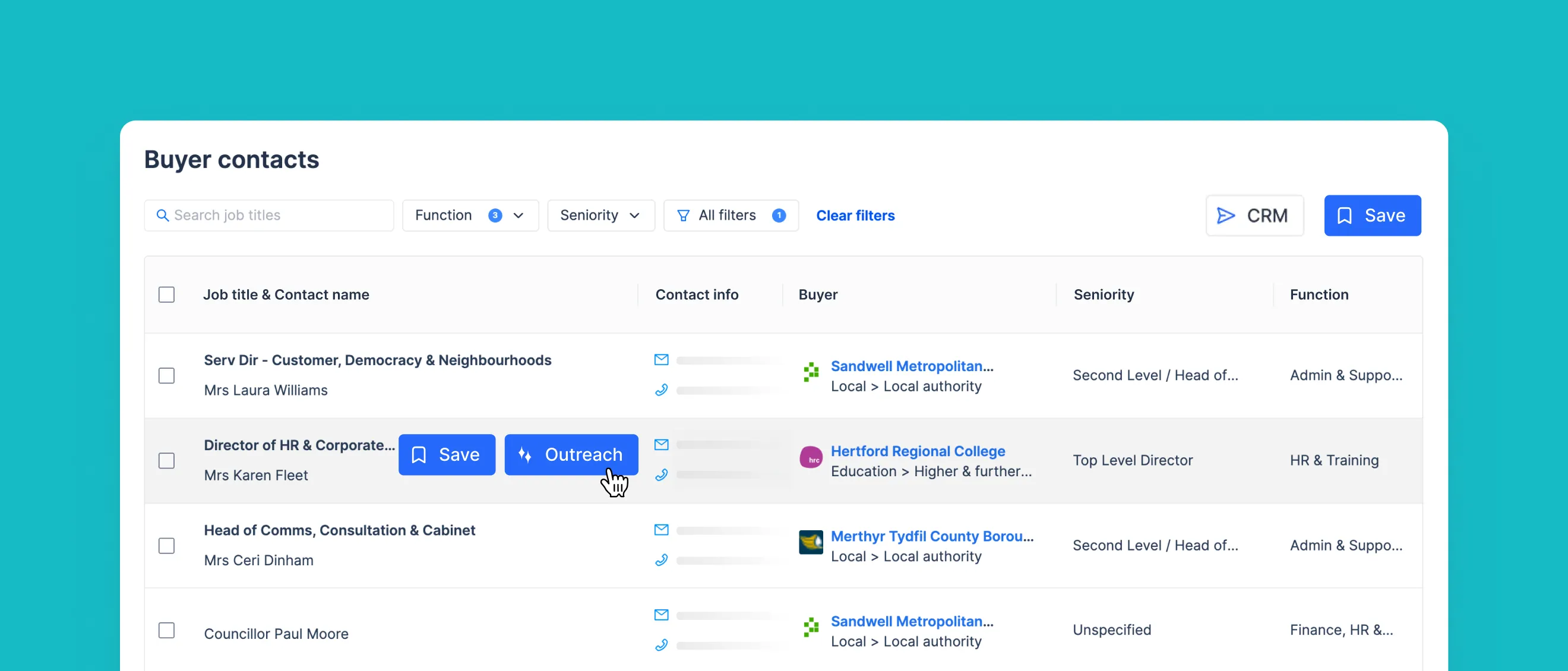Open Sandwell Metropolitan link in Paul Moore row
1568x671 pixels.
coord(912,621)
